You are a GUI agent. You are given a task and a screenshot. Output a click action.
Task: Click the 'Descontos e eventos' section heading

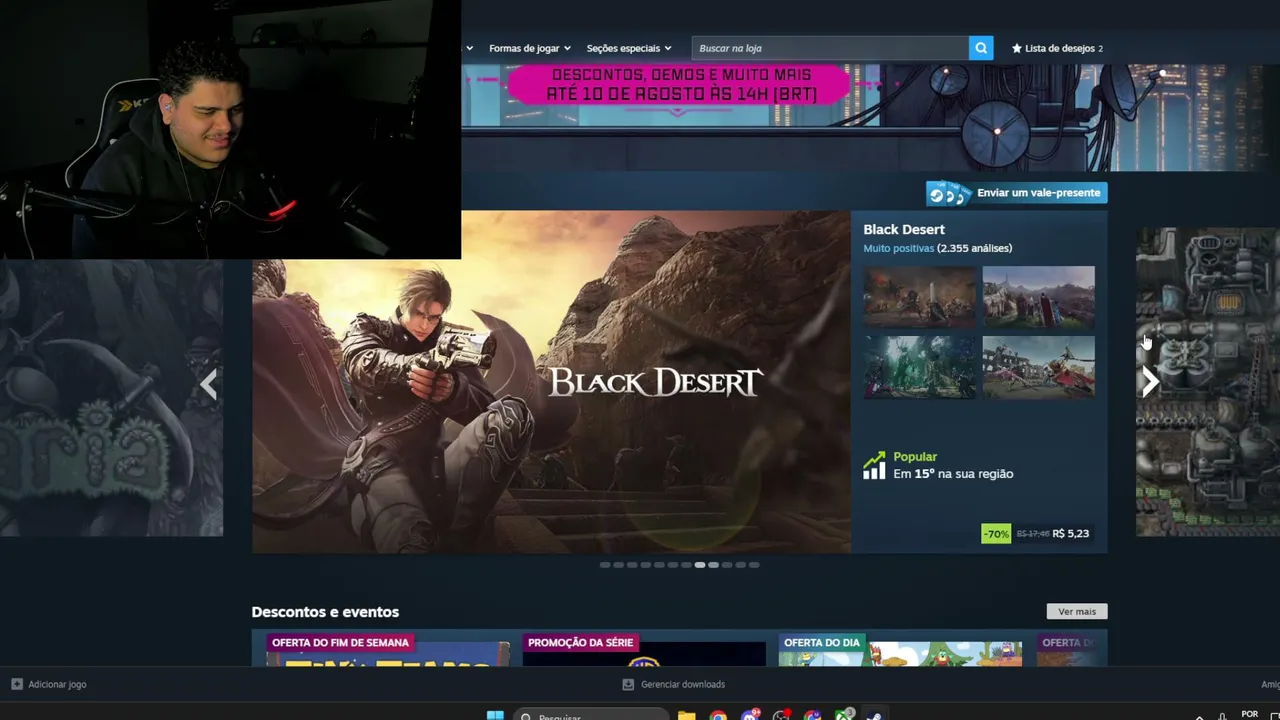click(325, 612)
